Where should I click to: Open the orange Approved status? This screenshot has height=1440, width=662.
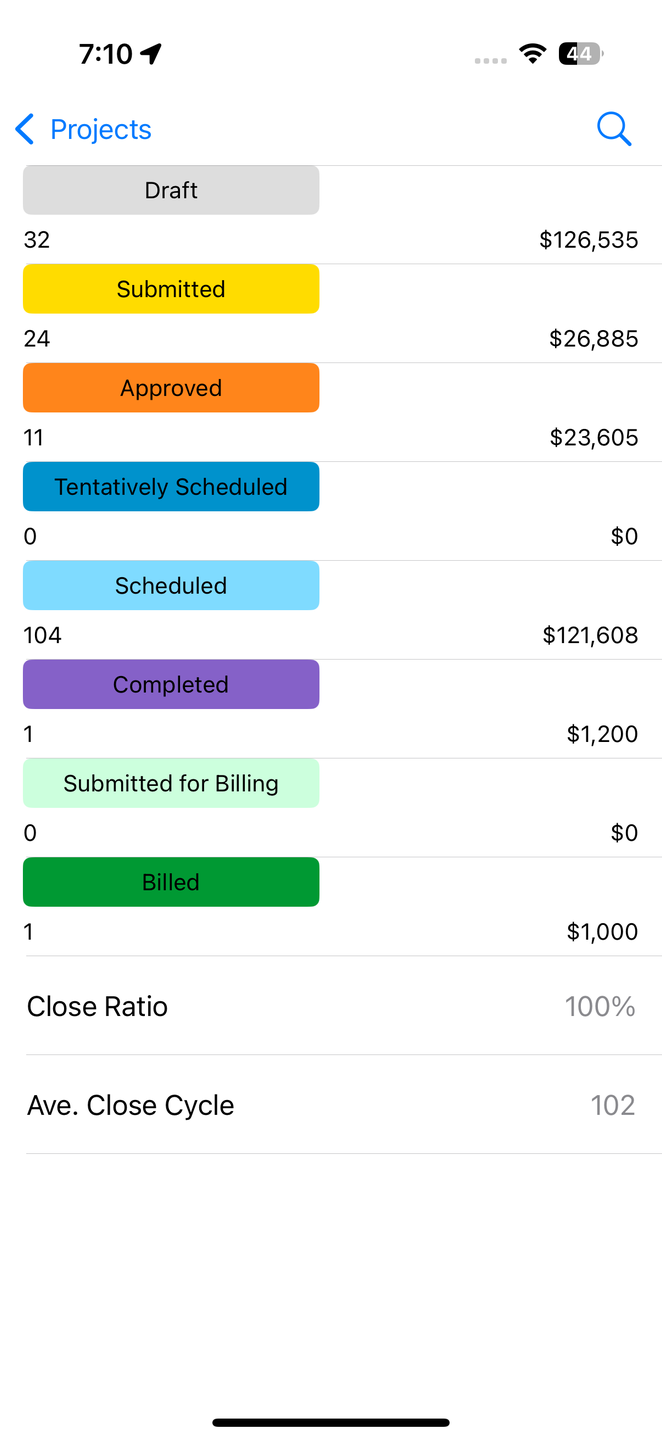(171, 388)
